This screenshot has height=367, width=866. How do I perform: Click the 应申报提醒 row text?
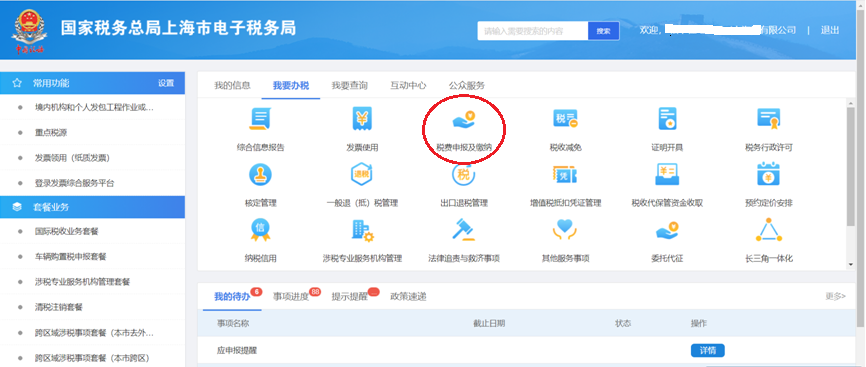pyautogui.click(x=237, y=350)
